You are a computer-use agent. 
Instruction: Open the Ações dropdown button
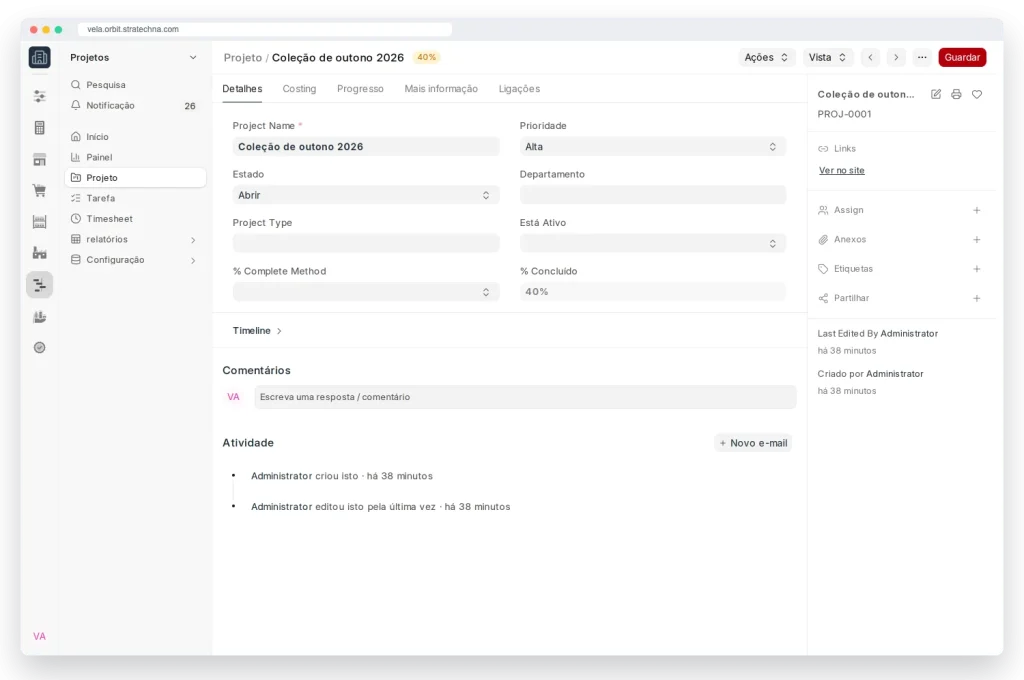(x=766, y=57)
